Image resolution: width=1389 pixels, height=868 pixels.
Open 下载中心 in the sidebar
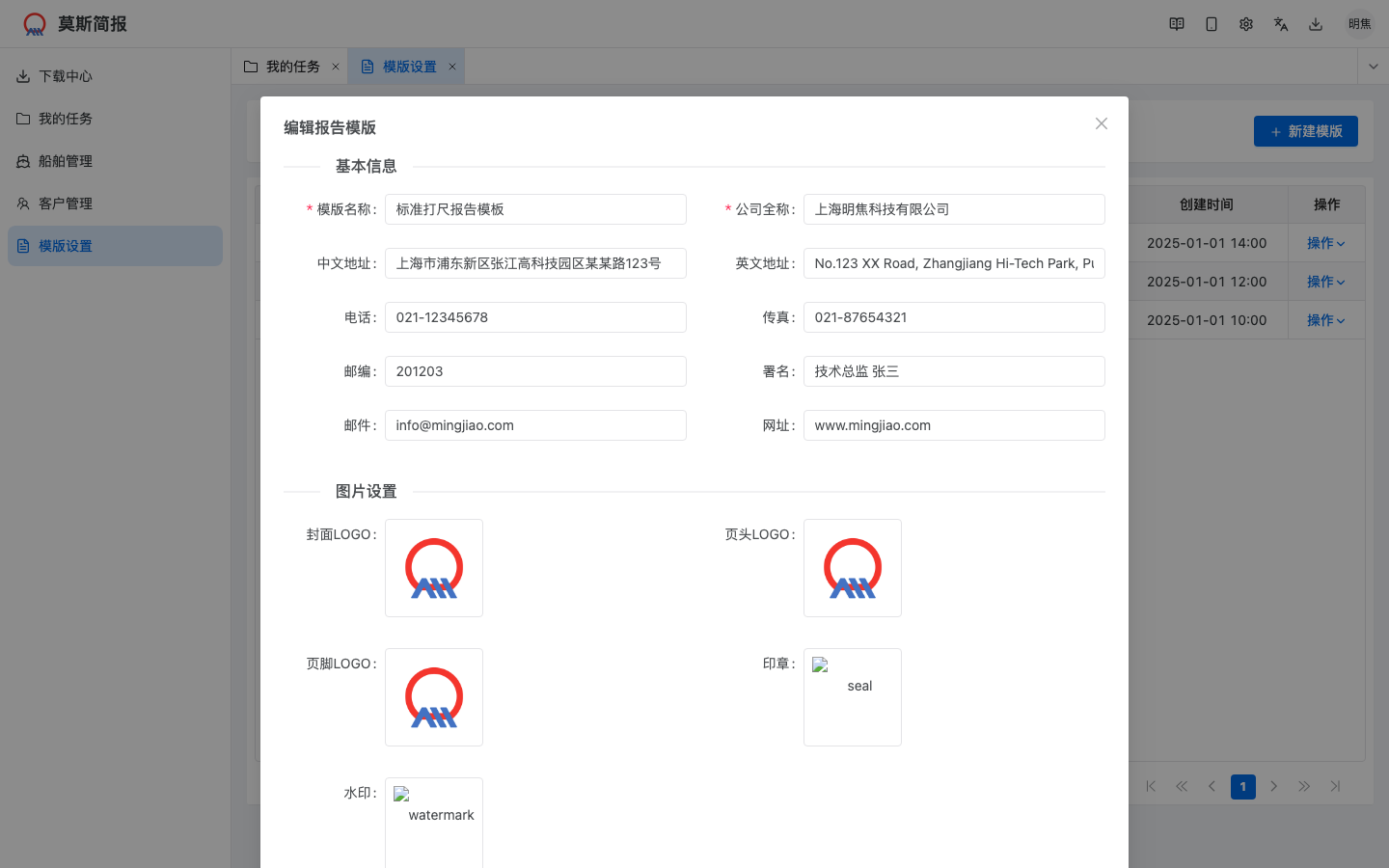[x=66, y=76]
